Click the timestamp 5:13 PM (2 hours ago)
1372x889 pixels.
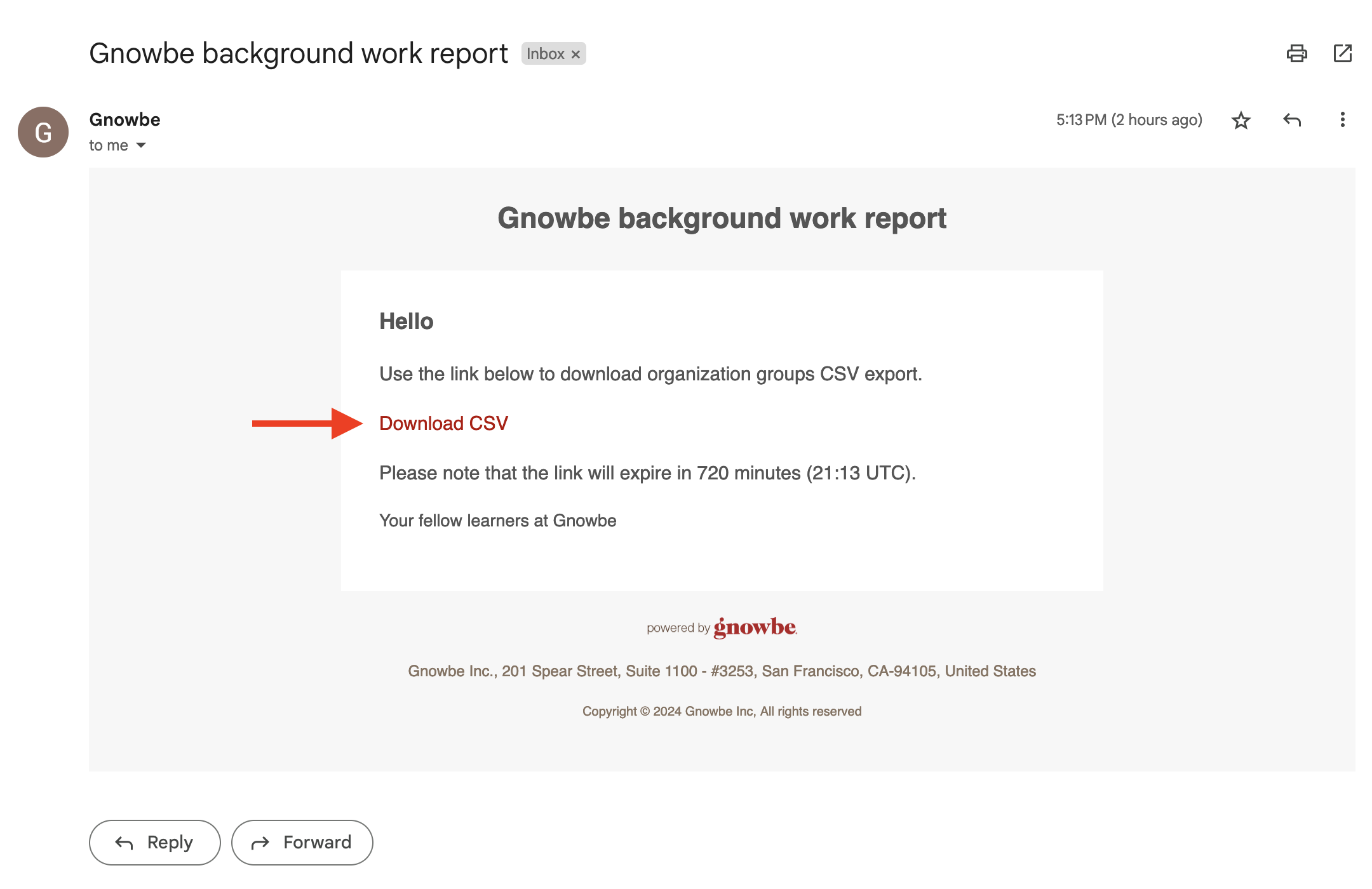[x=1129, y=120]
